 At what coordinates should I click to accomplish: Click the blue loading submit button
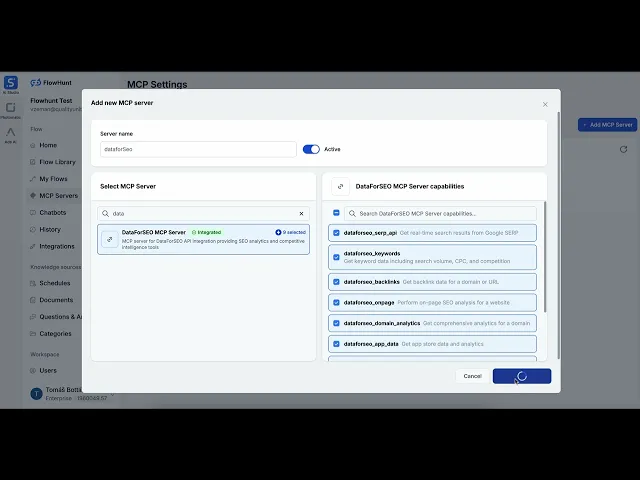[x=522, y=376]
